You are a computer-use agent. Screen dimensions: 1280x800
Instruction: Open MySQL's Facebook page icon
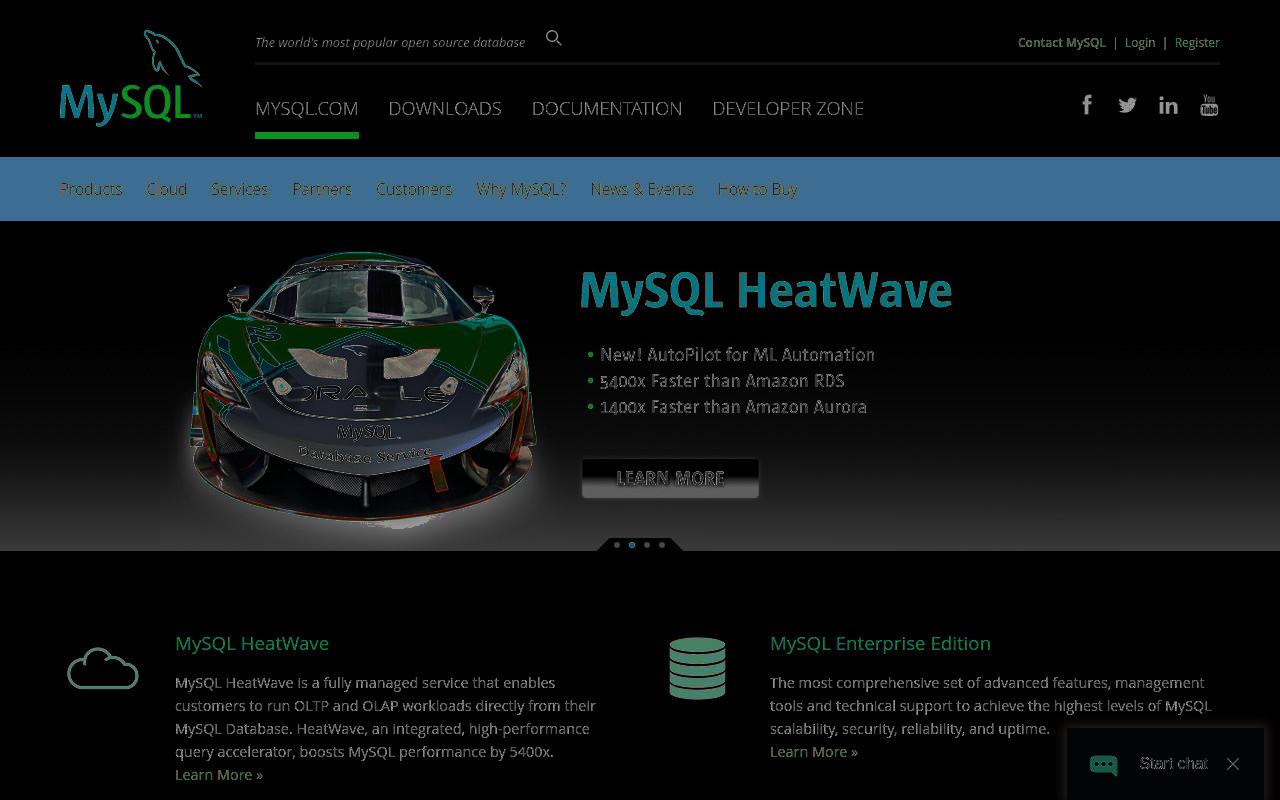(1087, 105)
